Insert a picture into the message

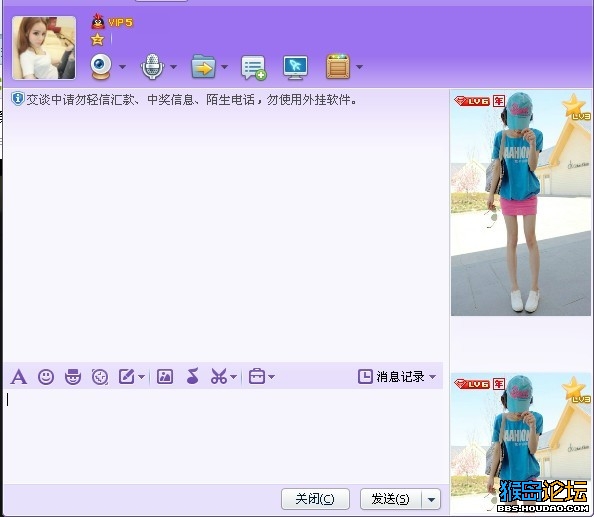(x=165, y=377)
